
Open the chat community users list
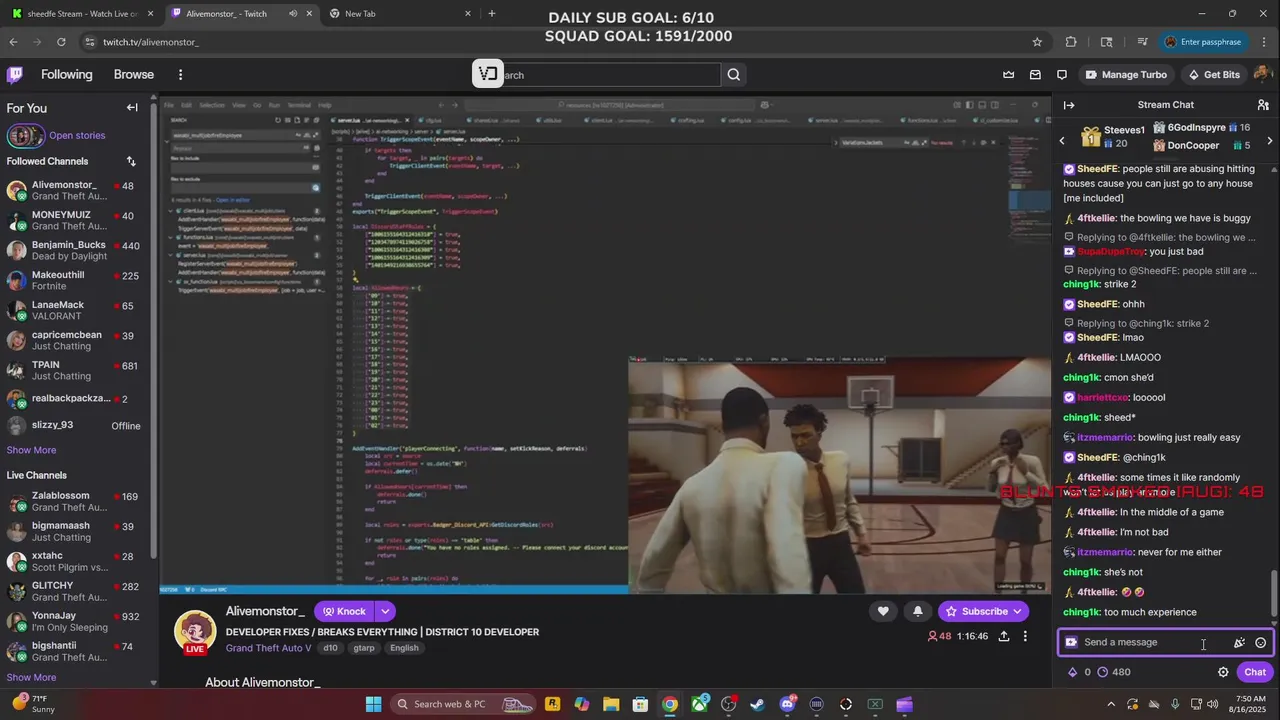pos(1263,105)
